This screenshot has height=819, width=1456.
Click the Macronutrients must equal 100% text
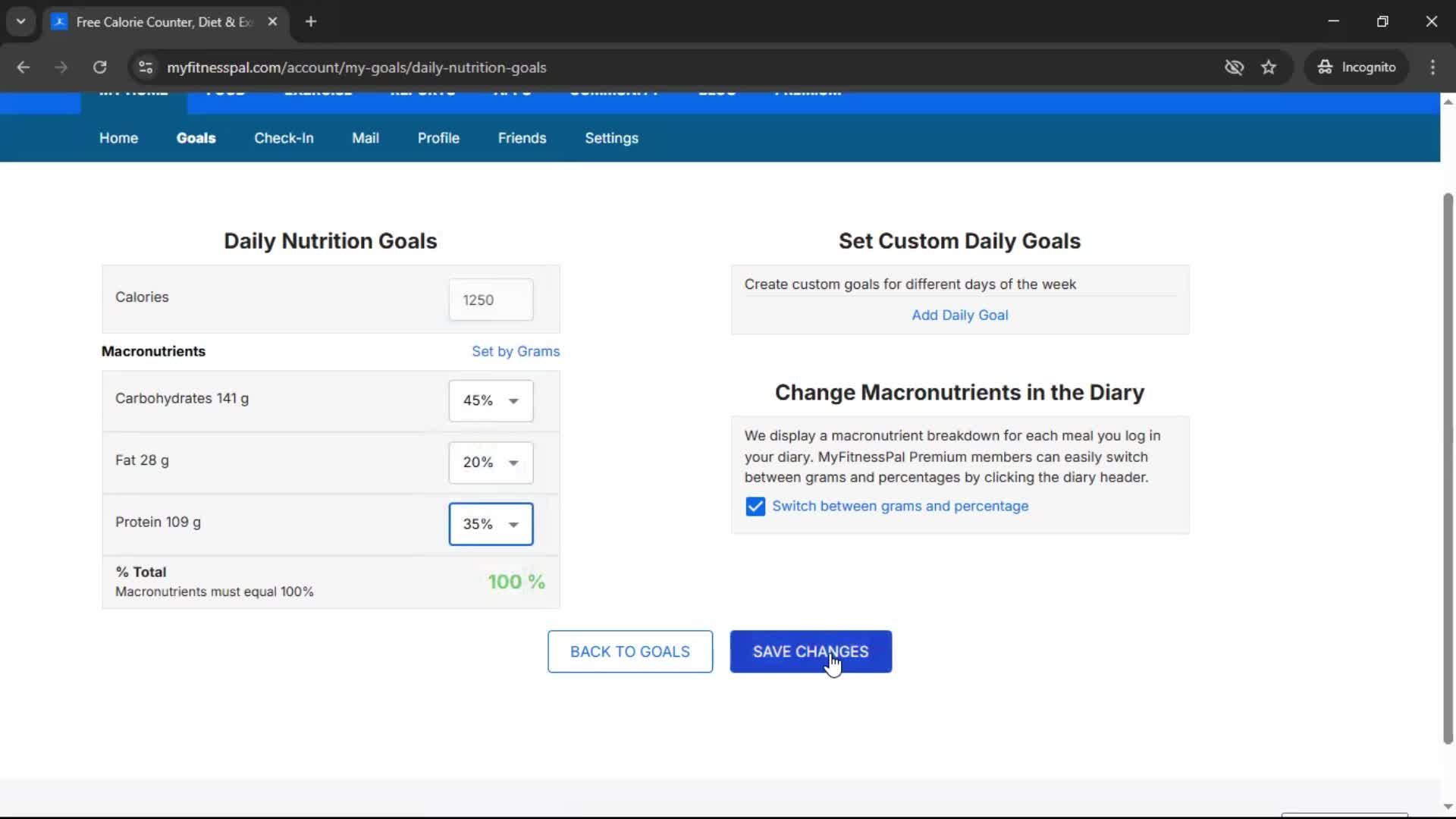[x=214, y=591]
